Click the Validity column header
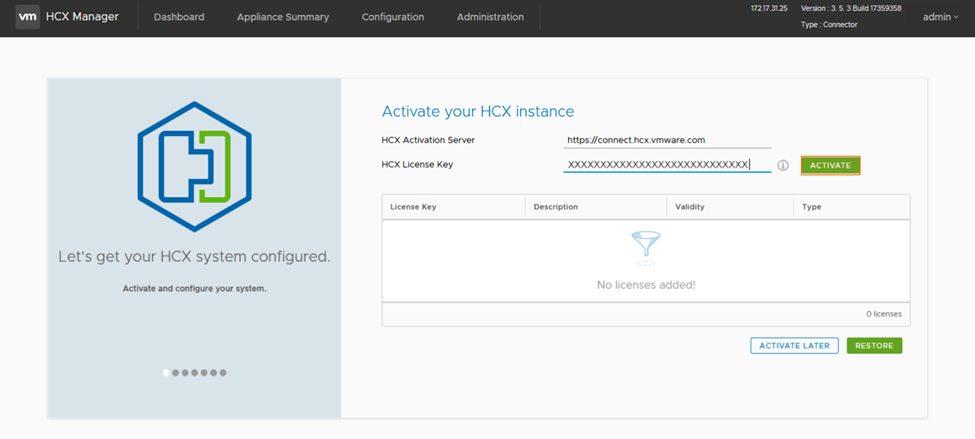Screen dimensions: 975x439 click(x=730, y=207)
